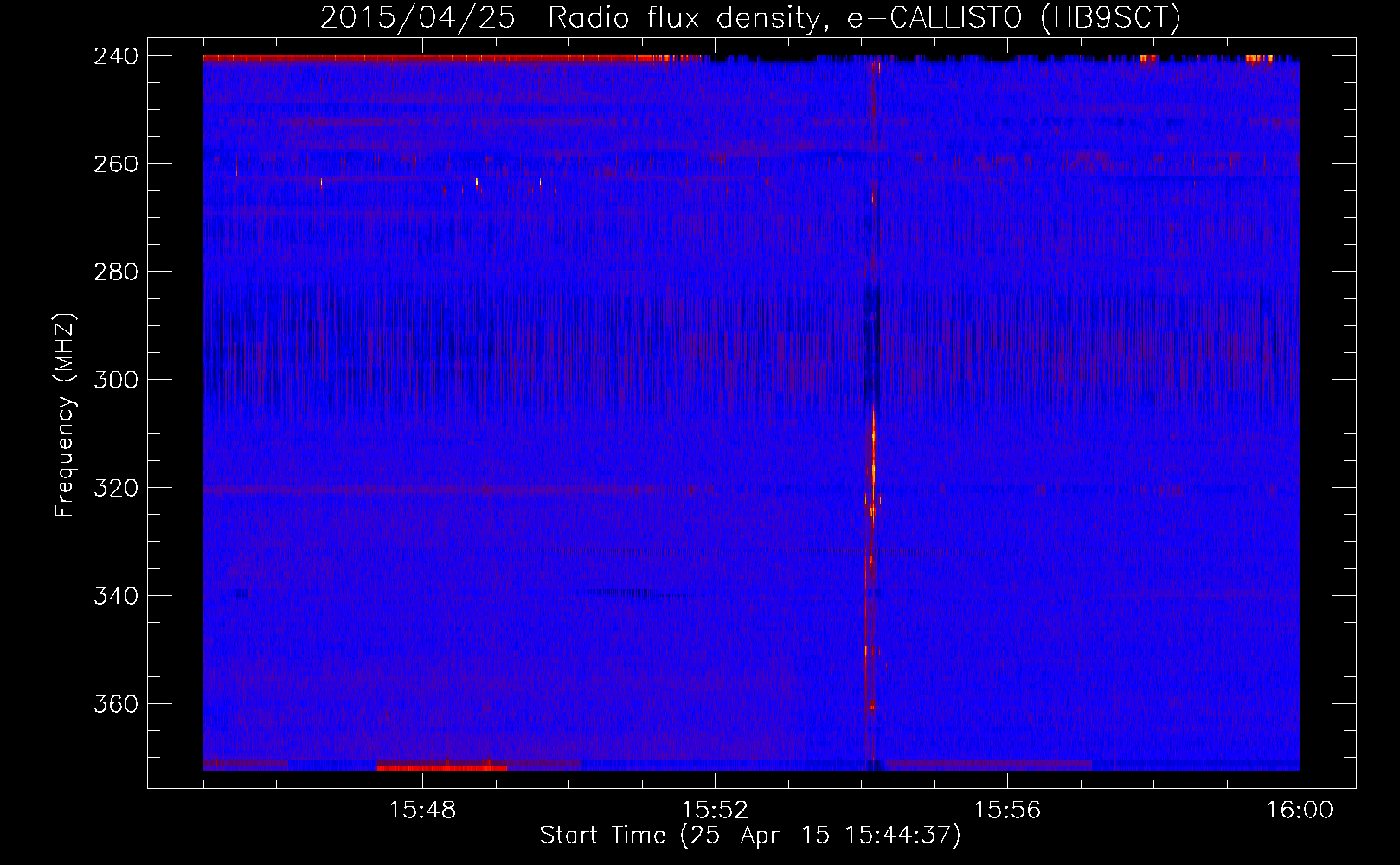Pick the 280 frequency tick label
This screenshot has width=1400, height=865.
(x=116, y=272)
